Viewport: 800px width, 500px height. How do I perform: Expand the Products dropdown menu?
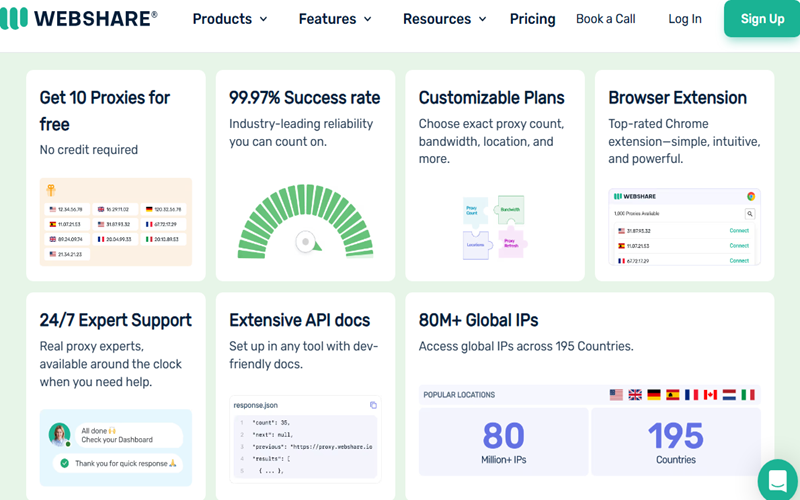coord(230,19)
